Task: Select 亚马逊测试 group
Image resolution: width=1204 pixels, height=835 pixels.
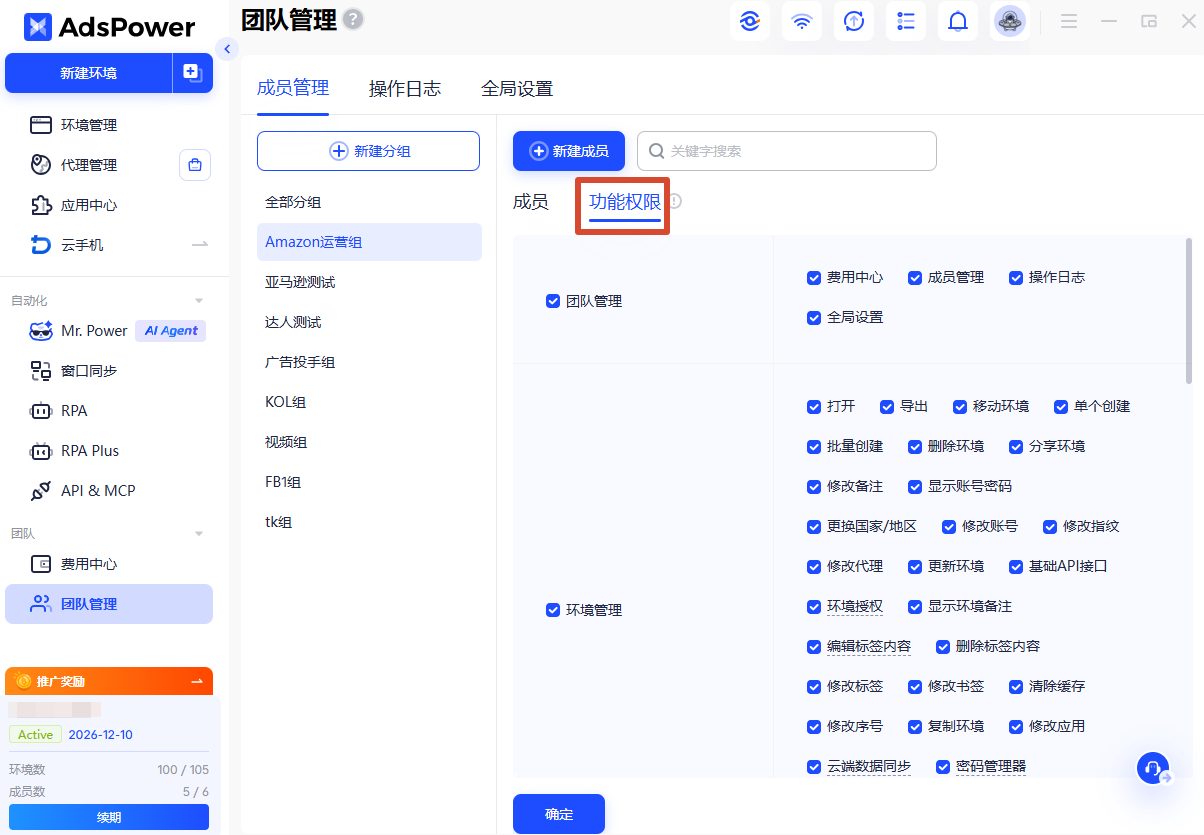Action: coord(369,282)
